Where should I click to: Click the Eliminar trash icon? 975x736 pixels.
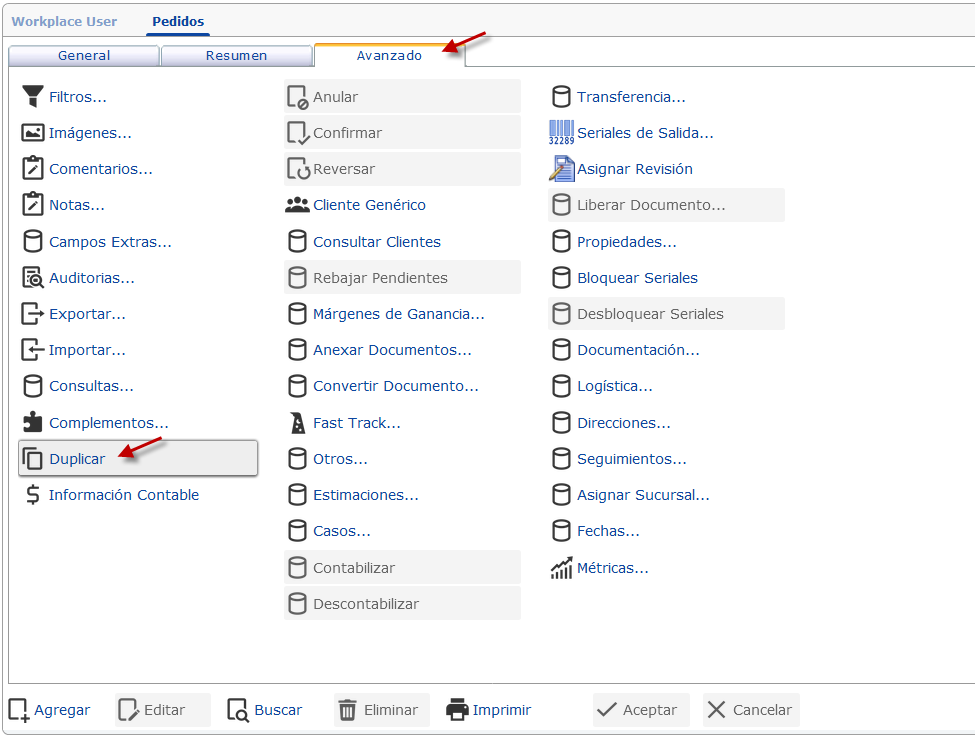(x=348, y=709)
